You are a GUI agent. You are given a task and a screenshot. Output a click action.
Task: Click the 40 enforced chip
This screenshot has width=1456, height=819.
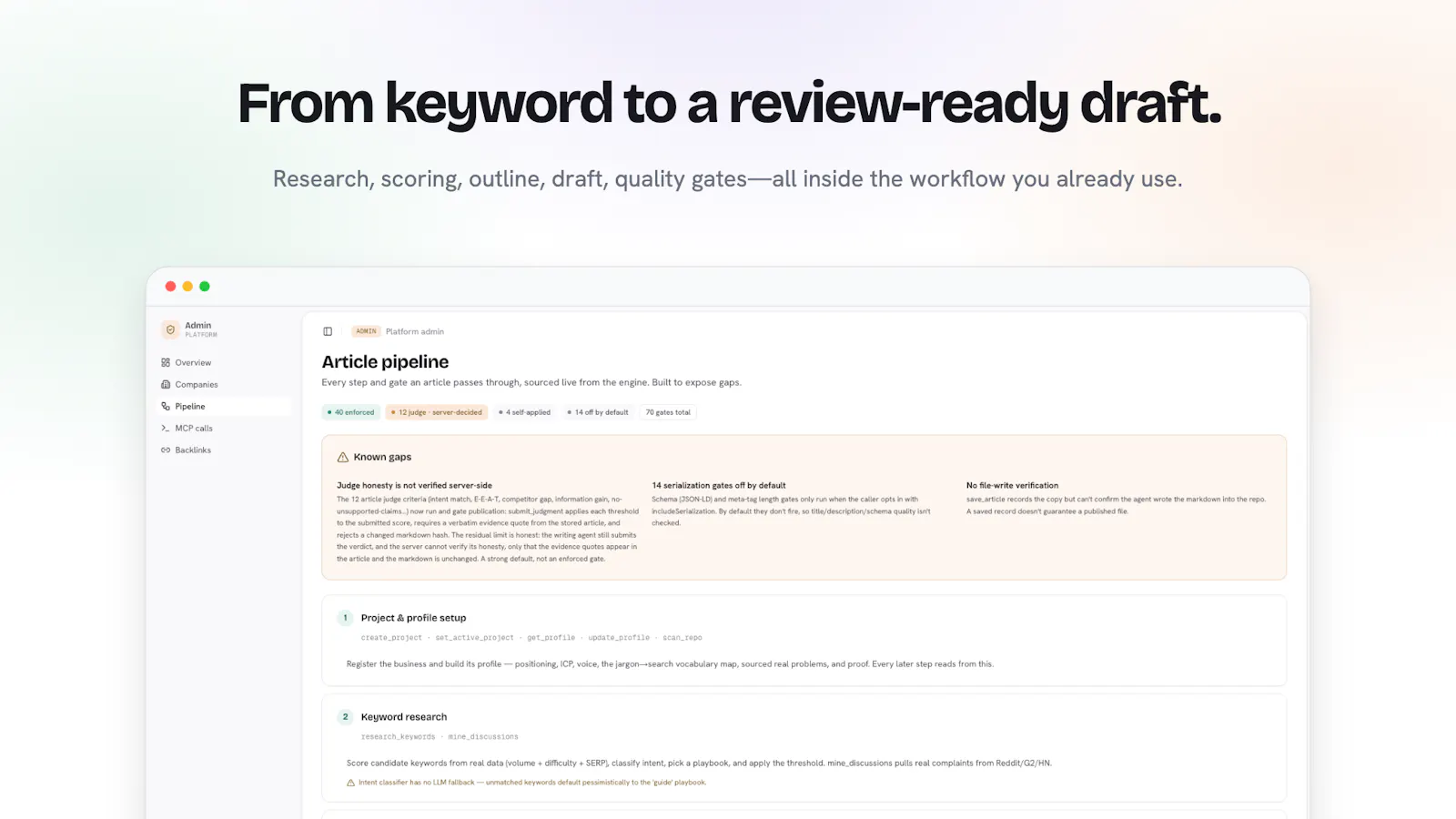click(351, 412)
